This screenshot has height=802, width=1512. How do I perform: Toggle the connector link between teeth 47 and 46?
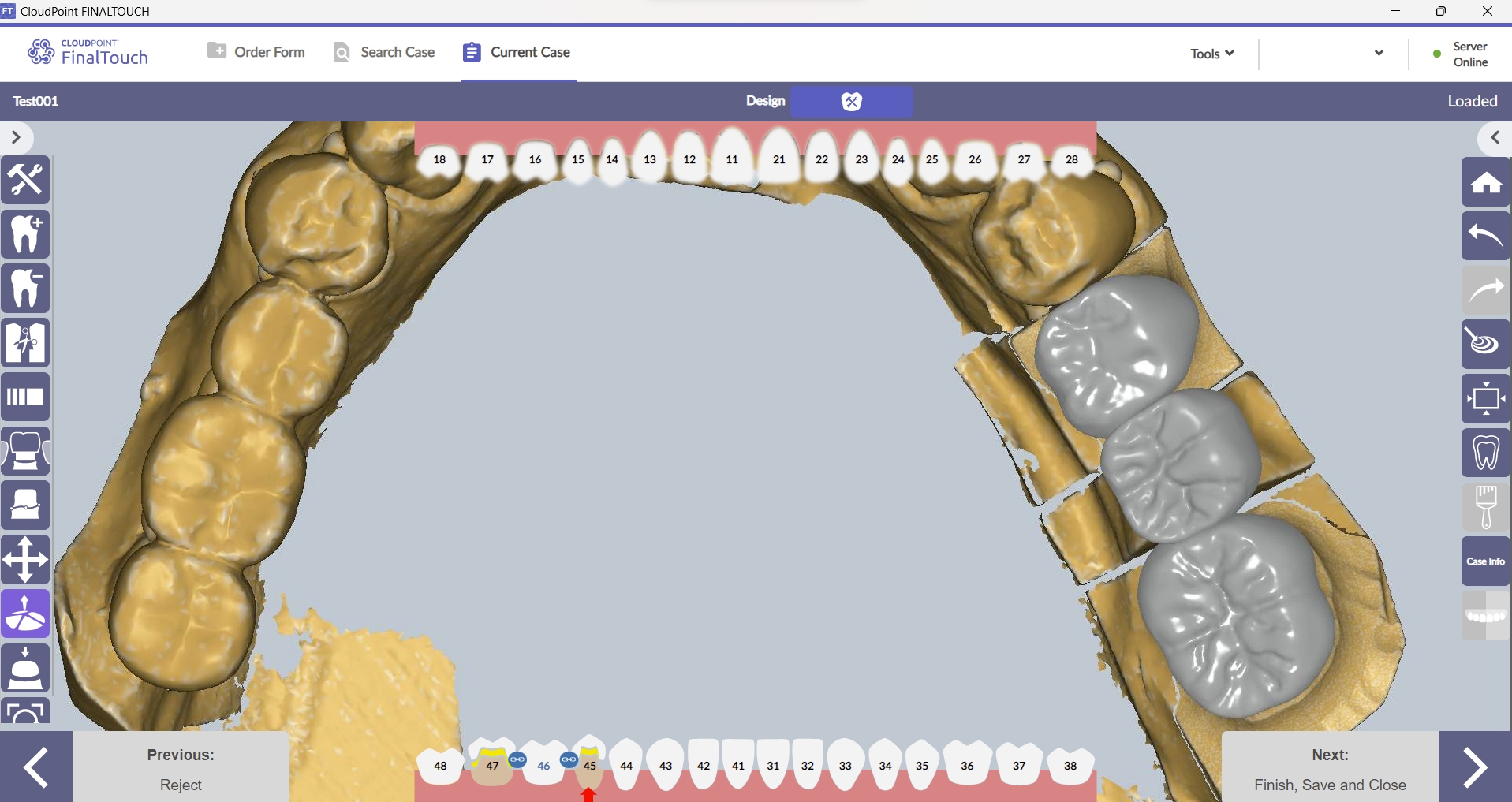(517, 759)
